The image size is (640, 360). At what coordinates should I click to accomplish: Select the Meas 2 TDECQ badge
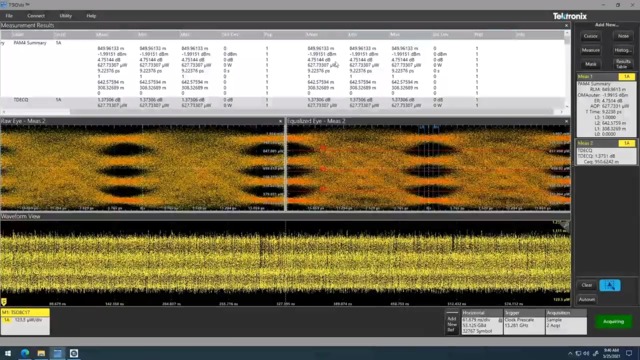606,152
